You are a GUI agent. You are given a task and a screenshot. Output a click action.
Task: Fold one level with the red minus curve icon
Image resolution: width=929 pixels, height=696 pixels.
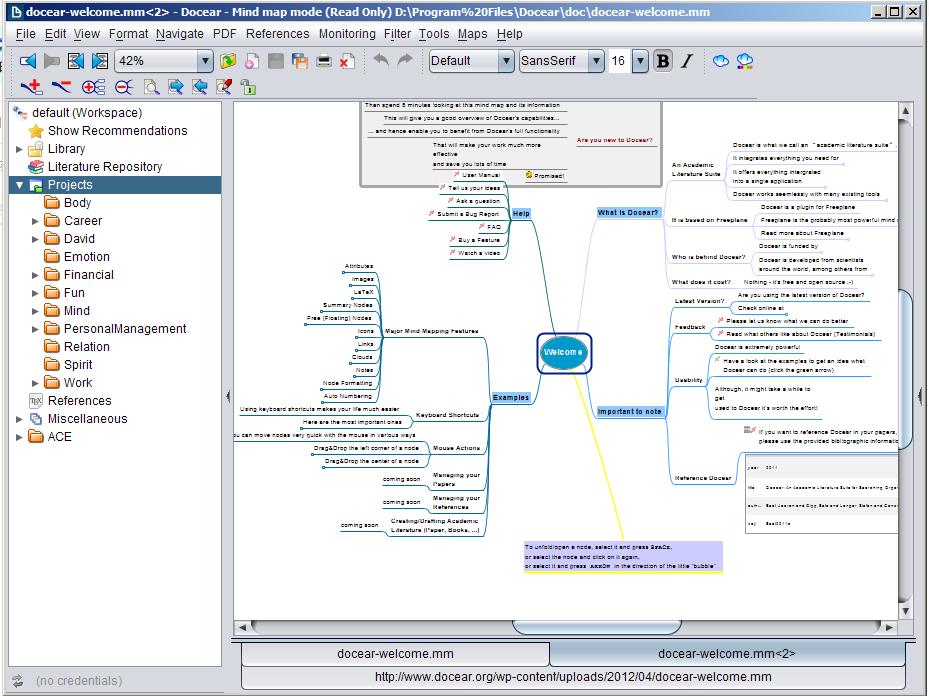click(x=61, y=87)
